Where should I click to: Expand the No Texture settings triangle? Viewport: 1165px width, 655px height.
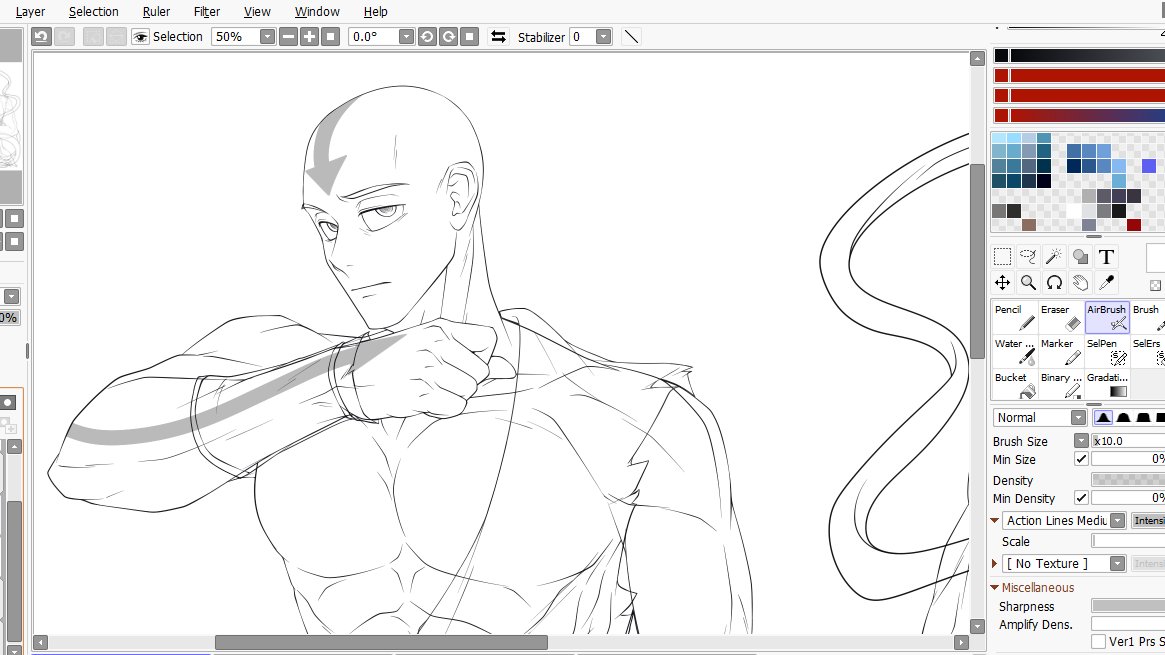994,564
